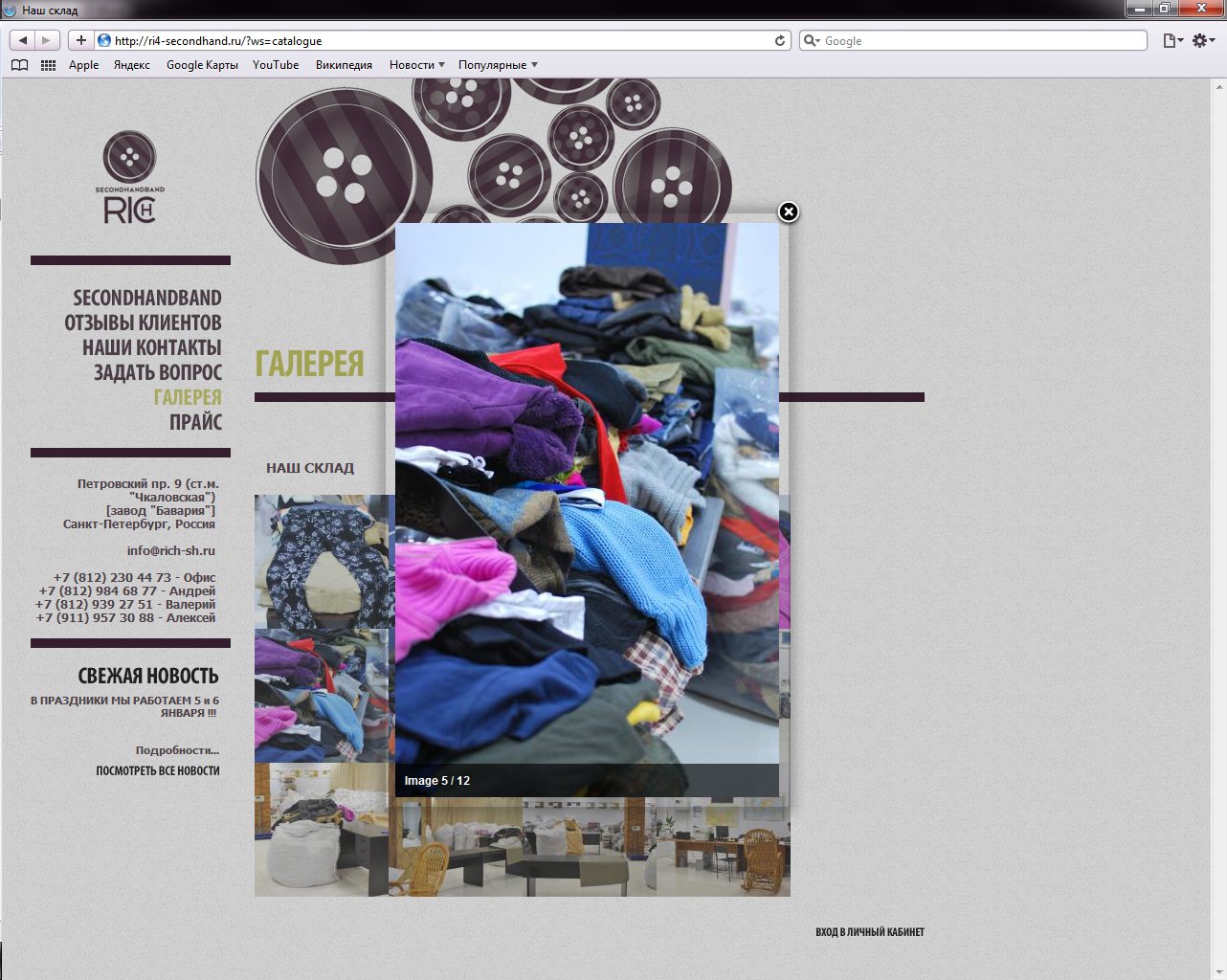Open the Google search engine dropdown
This screenshot has width=1227, height=980.
(x=812, y=40)
